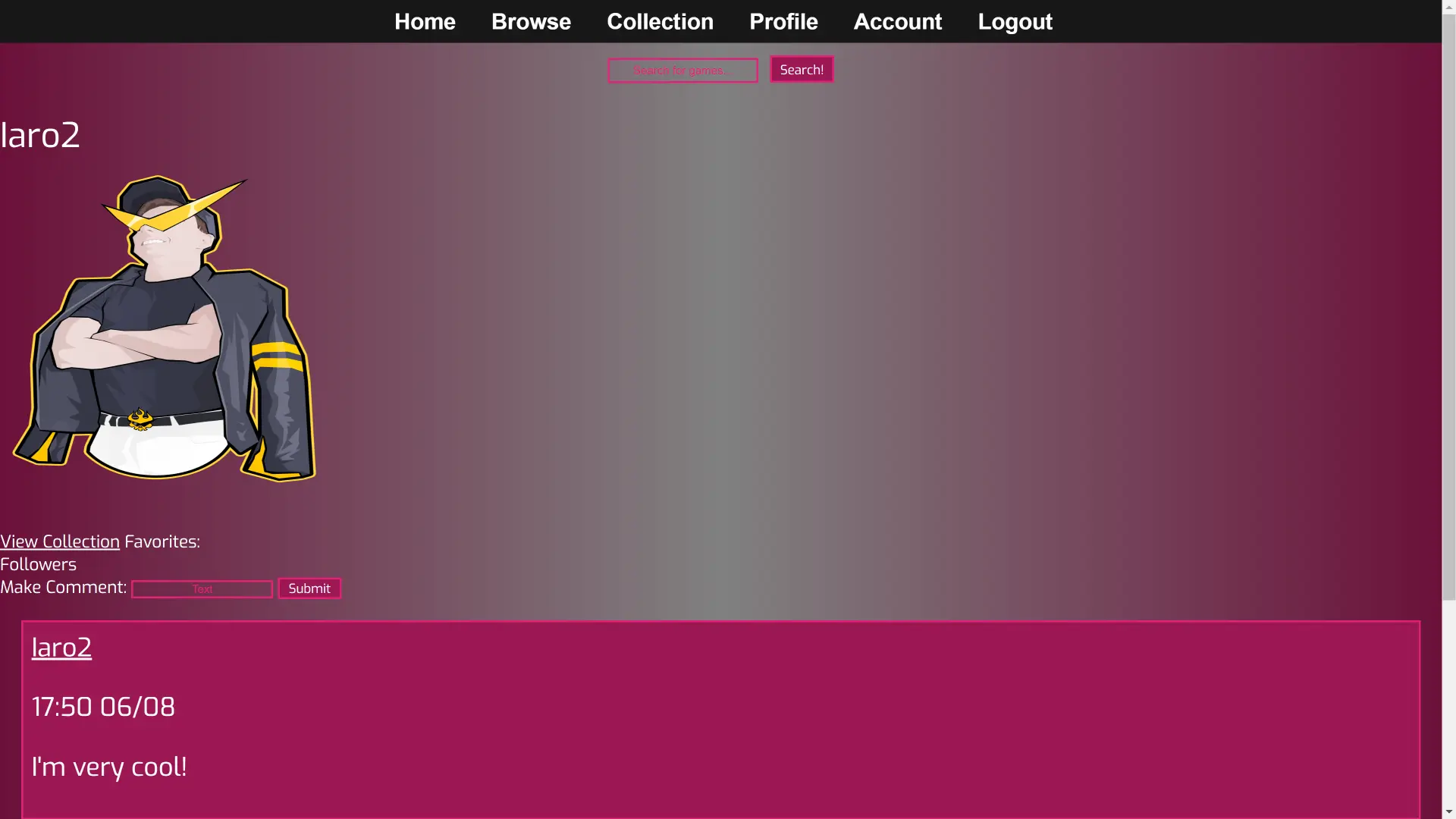
Task: Click the "I'm very cool!" comment text
Action: click(x=109, y=767)
